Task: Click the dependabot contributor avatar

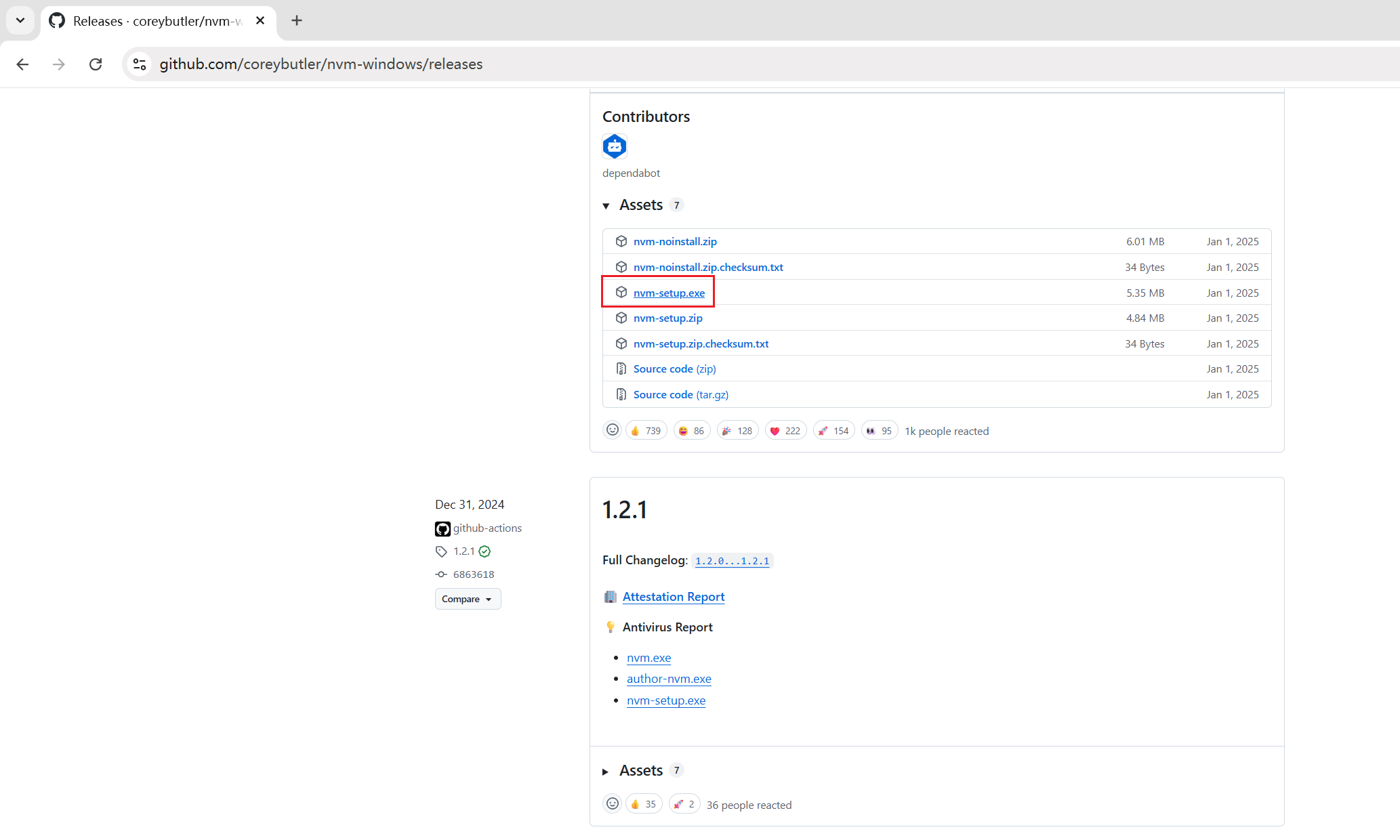Action: tap(614, 146)
